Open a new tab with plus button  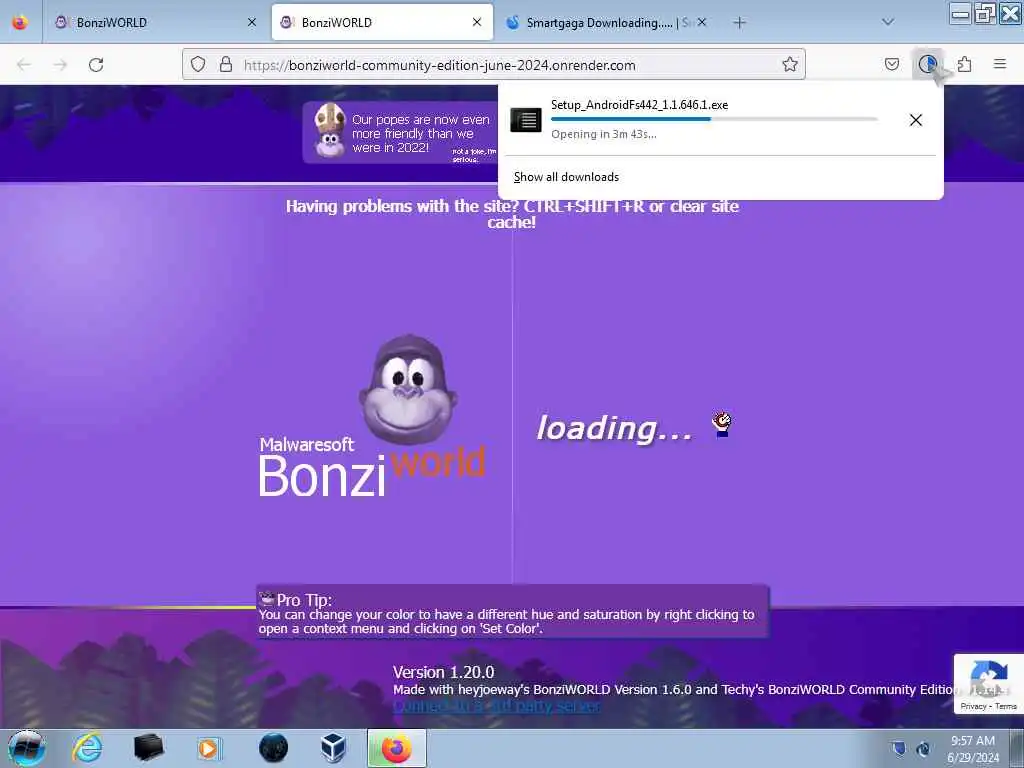[x=739, y=23]
